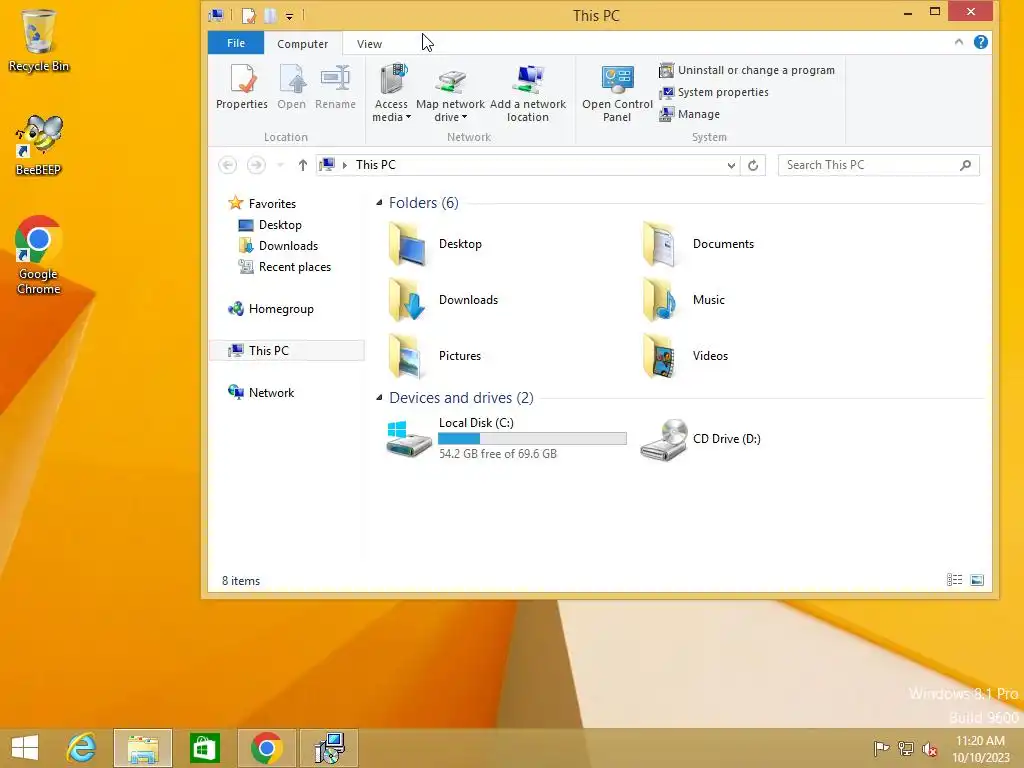
Task: Switch to the View tab
Action: 369,44
